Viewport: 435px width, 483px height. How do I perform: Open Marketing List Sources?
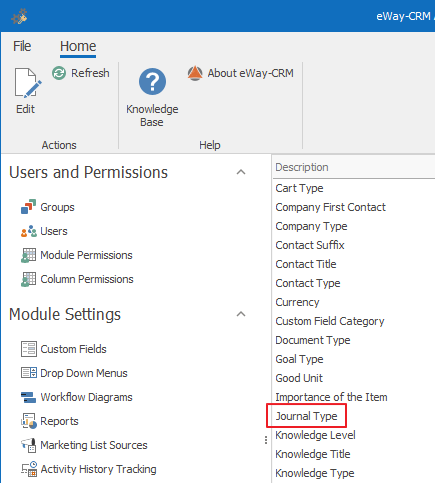coord(94,445)
